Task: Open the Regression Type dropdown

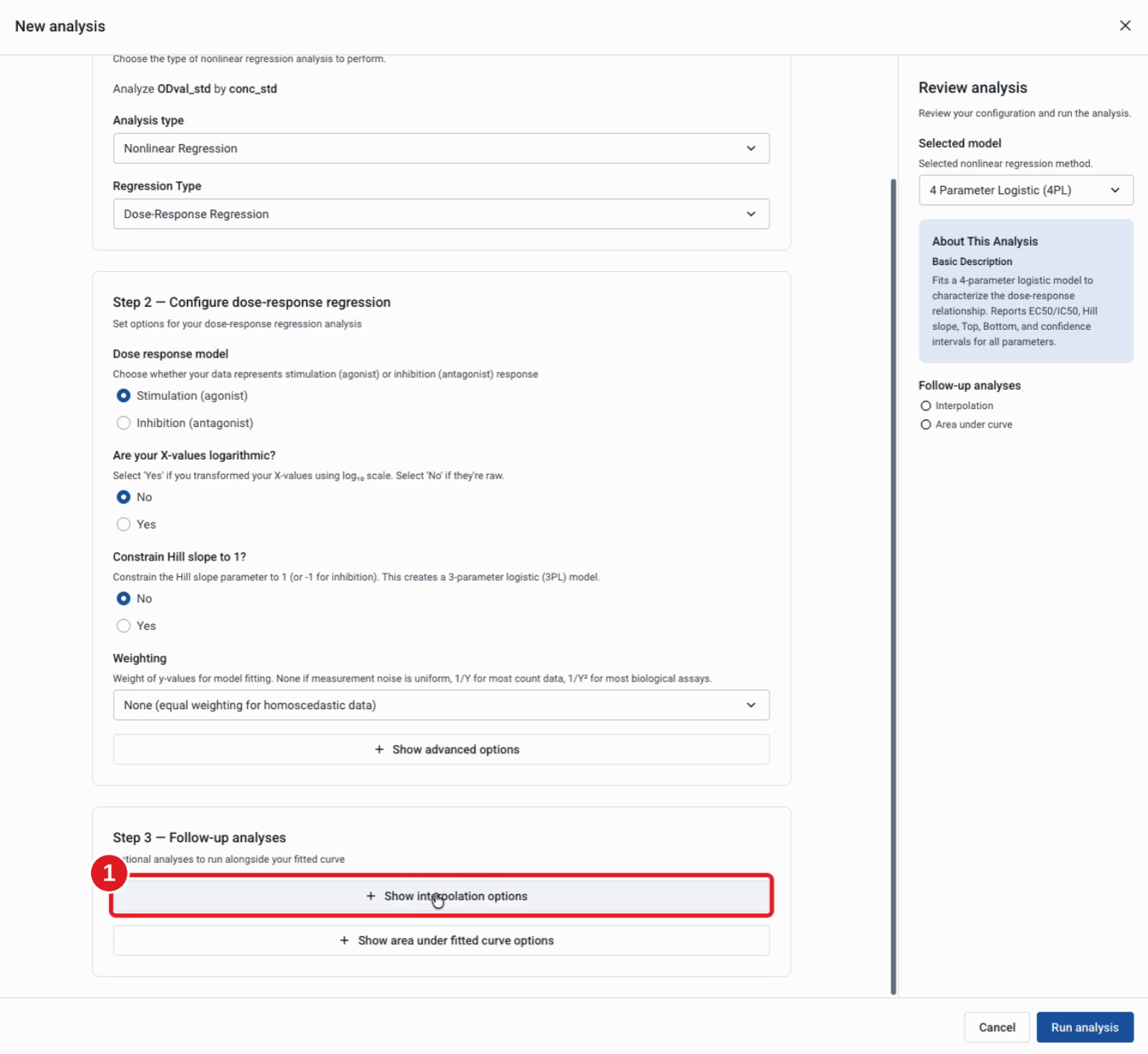Action: click(x=441, y=214)
